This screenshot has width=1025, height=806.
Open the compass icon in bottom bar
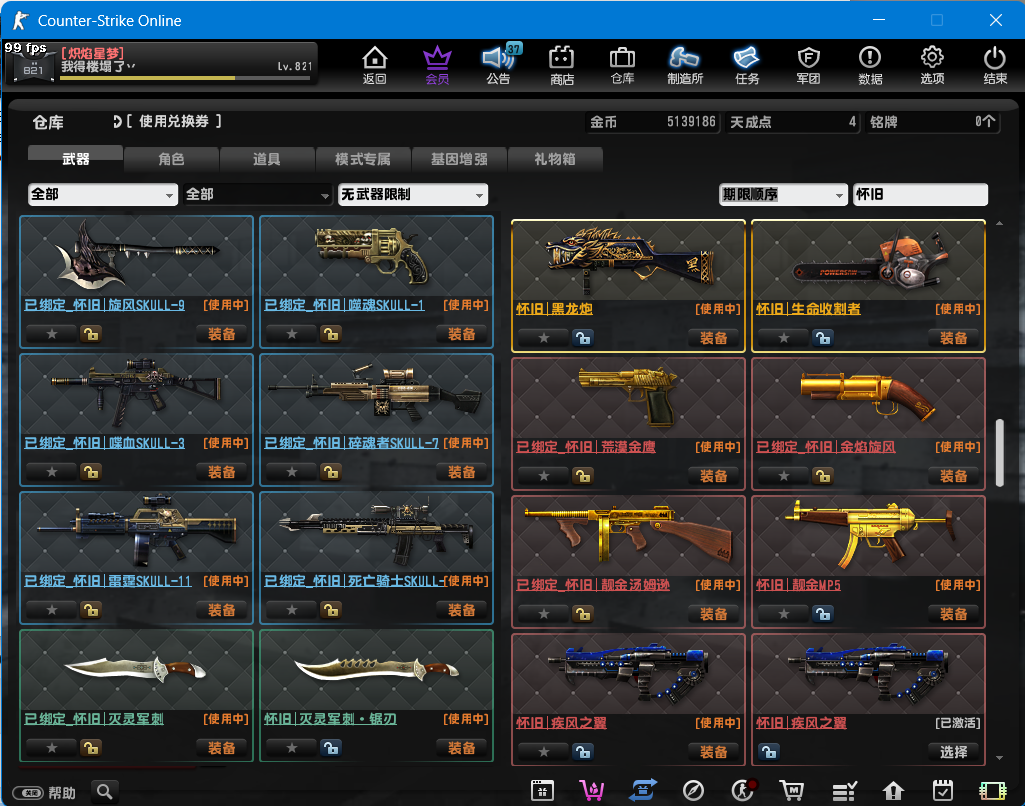(693, 790)
